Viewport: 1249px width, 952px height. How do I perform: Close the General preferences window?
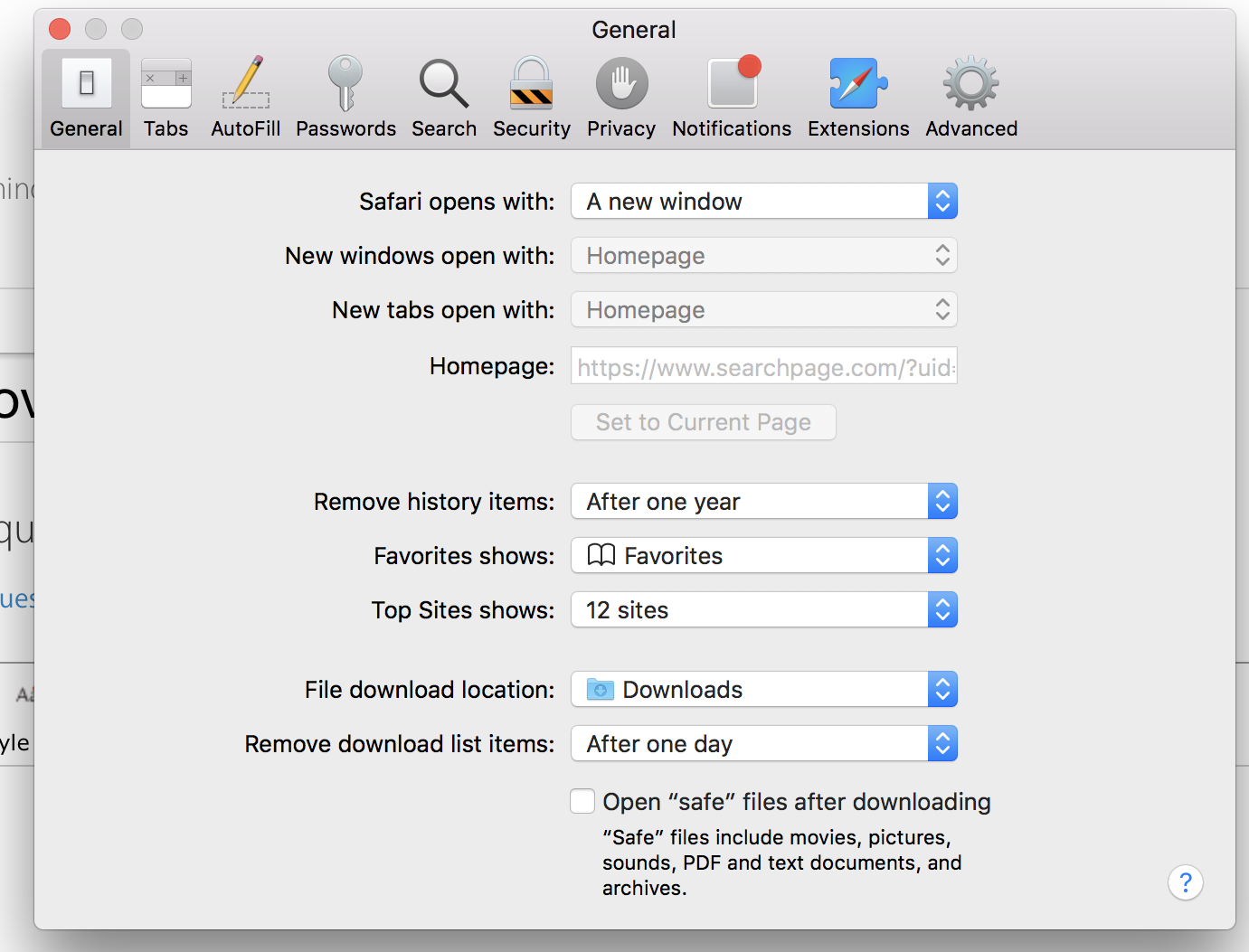pos(60,29)
